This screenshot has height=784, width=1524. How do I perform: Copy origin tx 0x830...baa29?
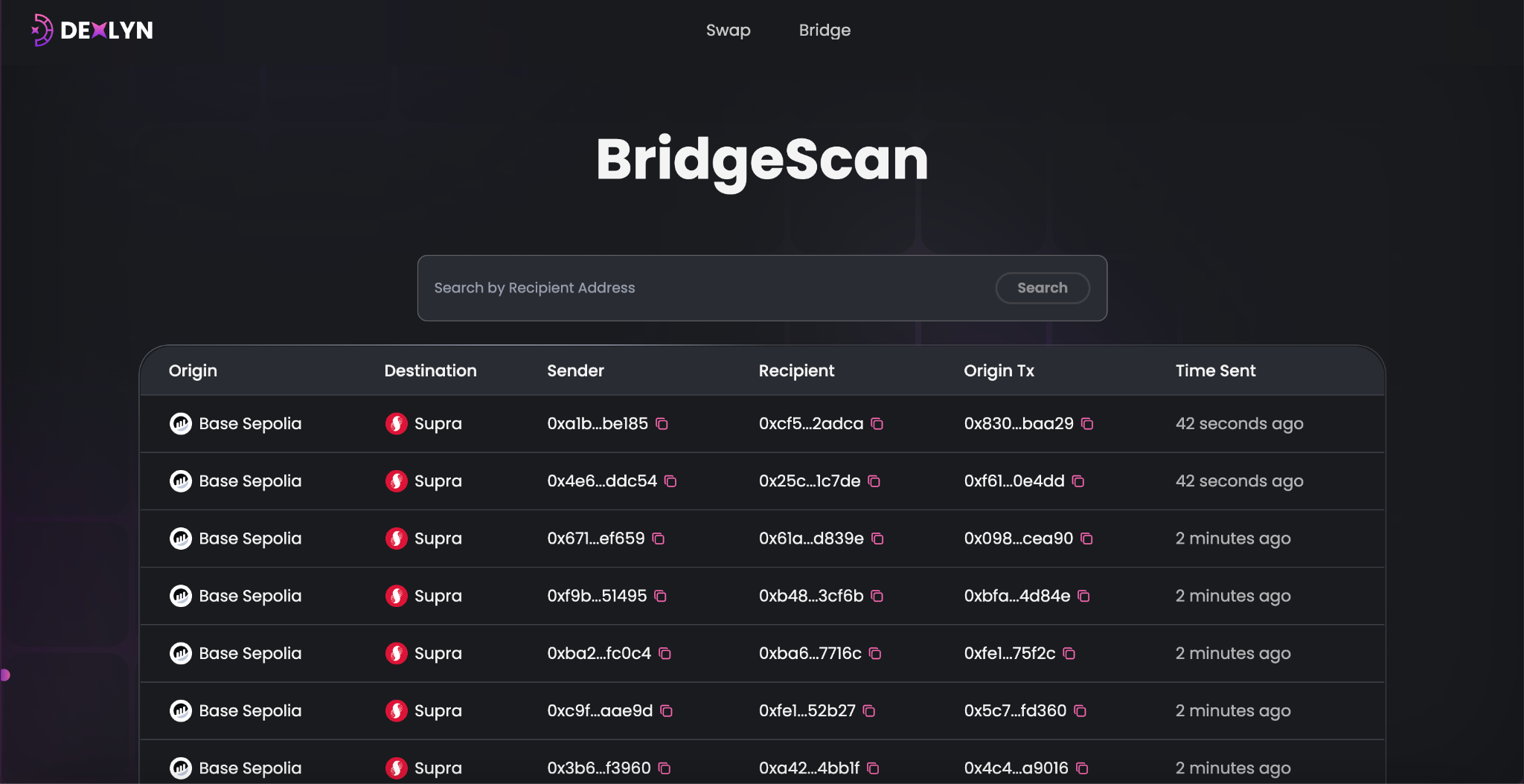tap(1087, 424)
